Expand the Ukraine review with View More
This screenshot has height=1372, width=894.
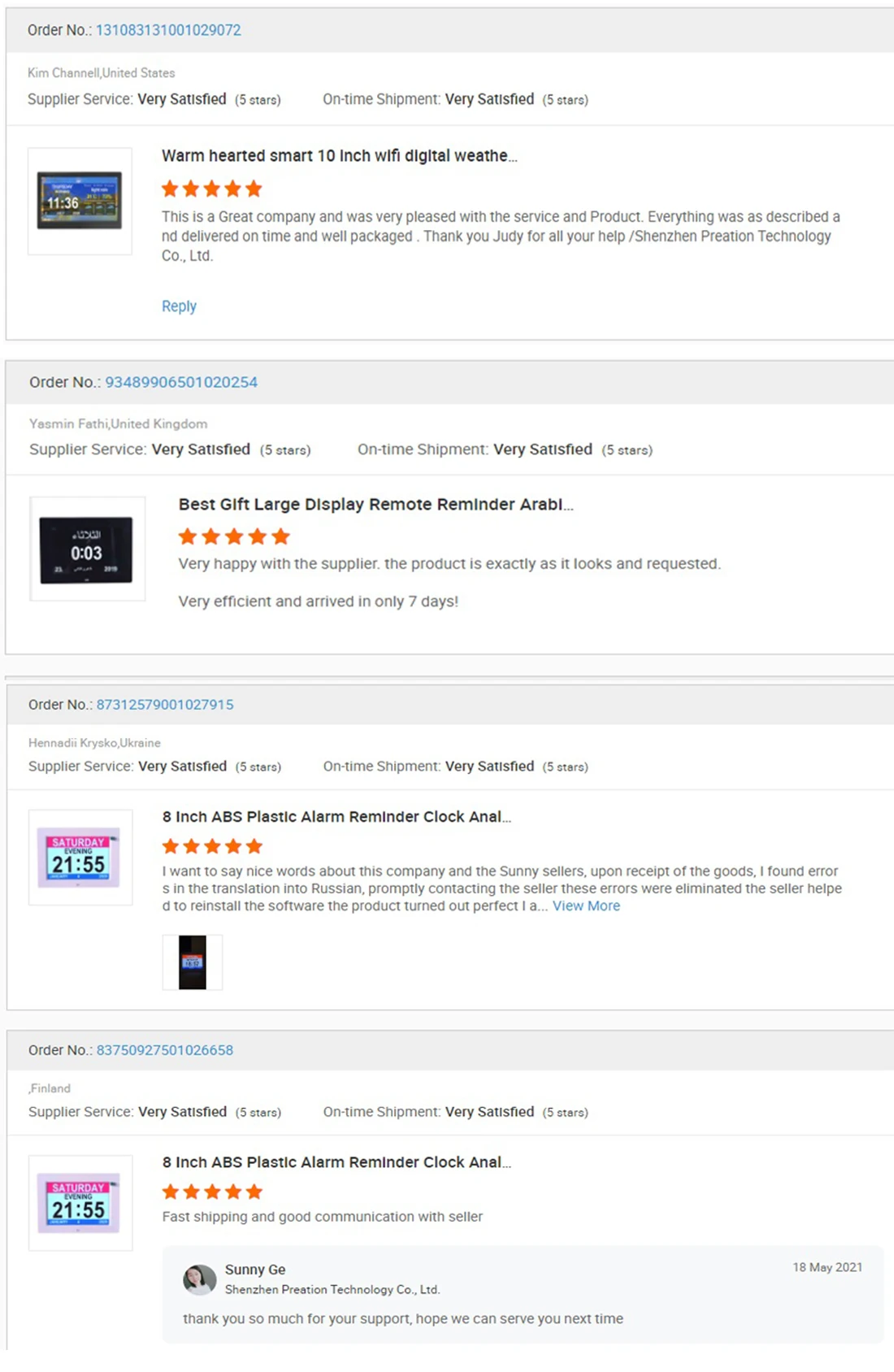[586, 905]
